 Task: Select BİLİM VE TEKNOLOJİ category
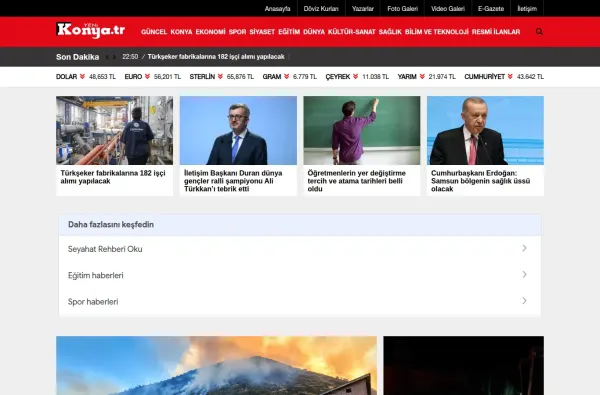point(437,32)
